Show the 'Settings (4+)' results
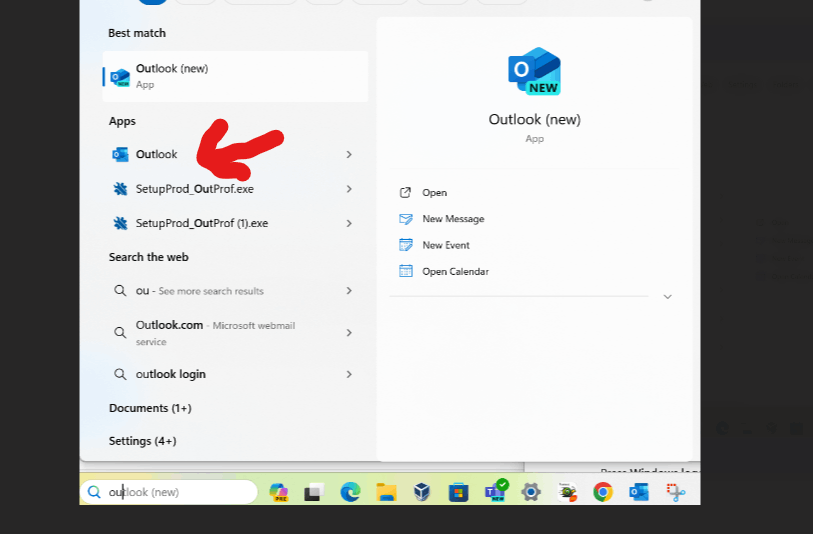Image resolution: width=813 pixels, height=534 pixels. [143, 441]
